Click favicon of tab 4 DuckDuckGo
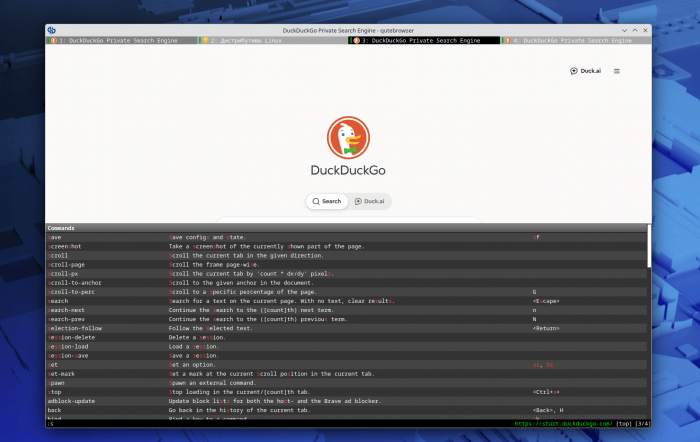 pos(508,41)
